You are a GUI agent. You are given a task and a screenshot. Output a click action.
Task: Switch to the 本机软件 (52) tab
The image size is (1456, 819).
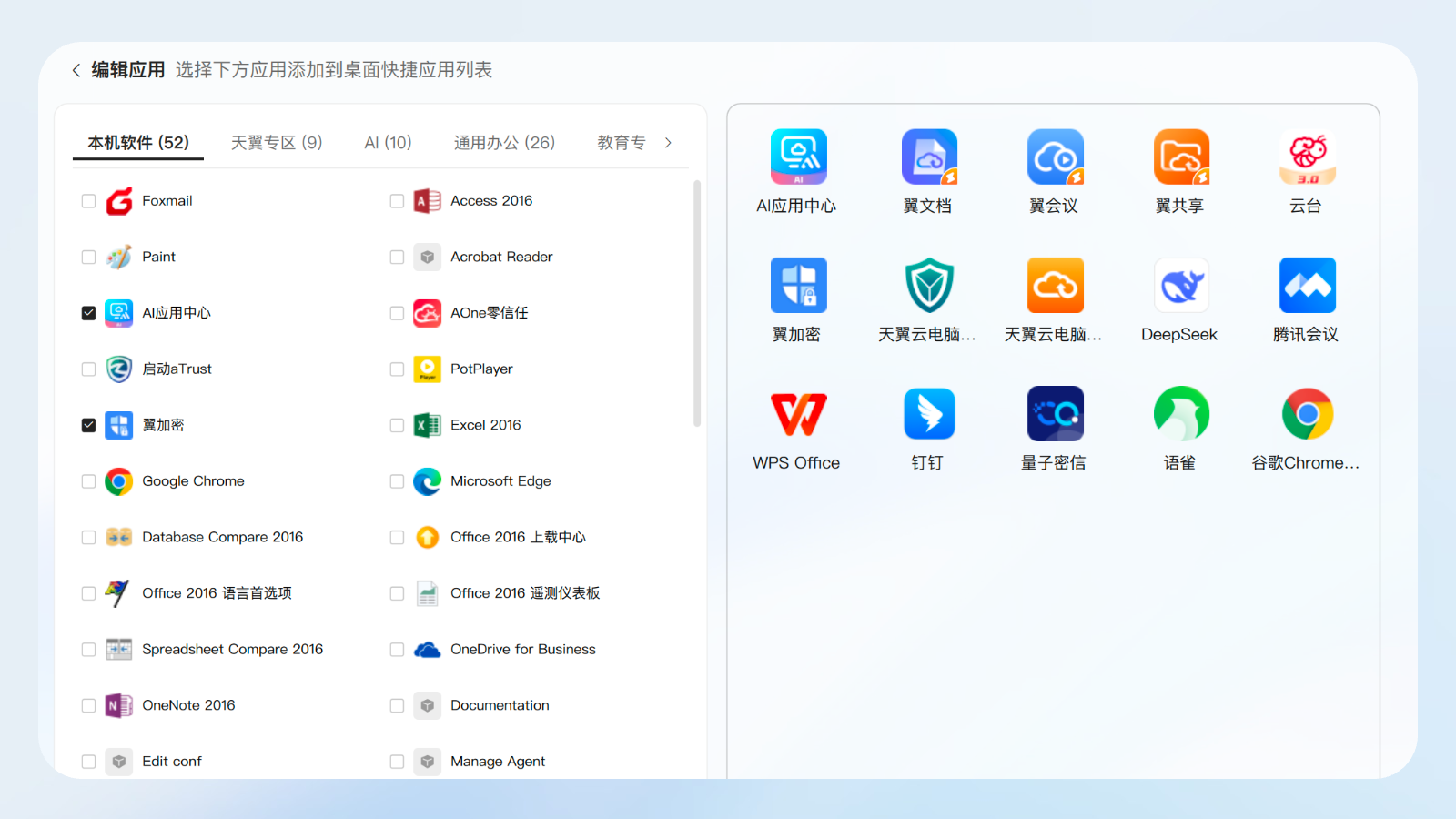point(138,143)
